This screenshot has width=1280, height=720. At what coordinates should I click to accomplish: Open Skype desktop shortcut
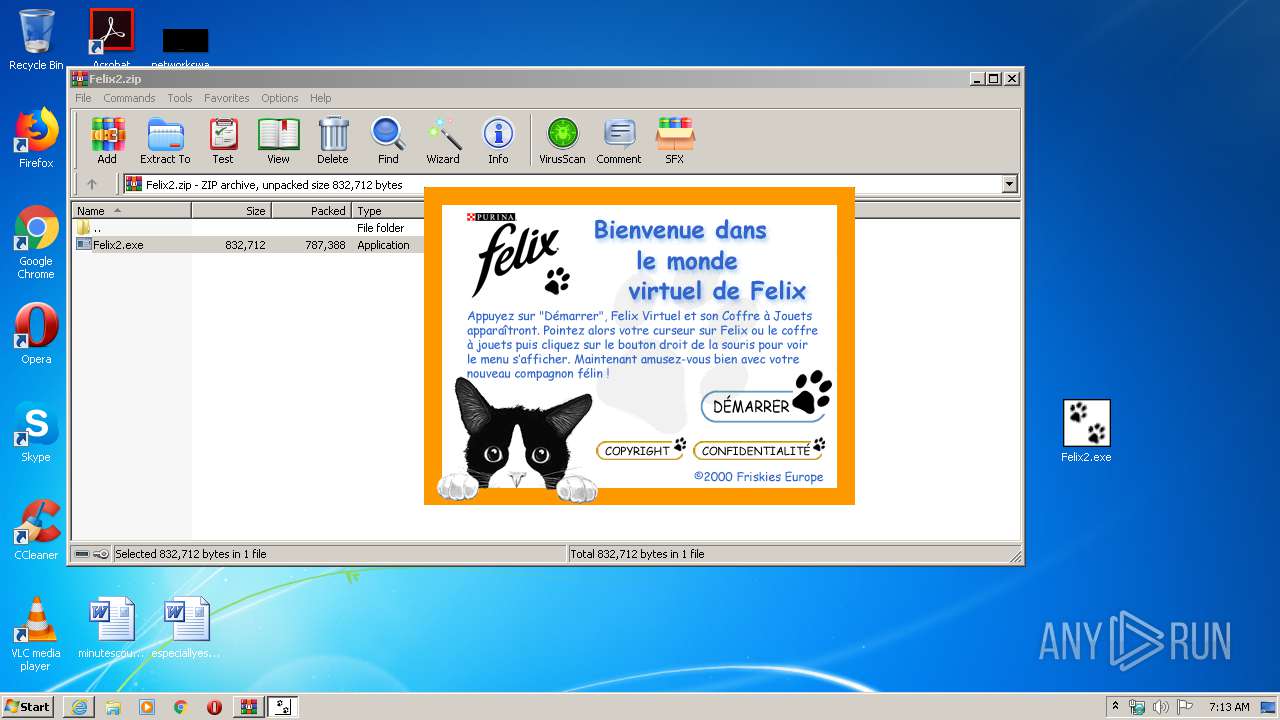(x=36, y=432)
